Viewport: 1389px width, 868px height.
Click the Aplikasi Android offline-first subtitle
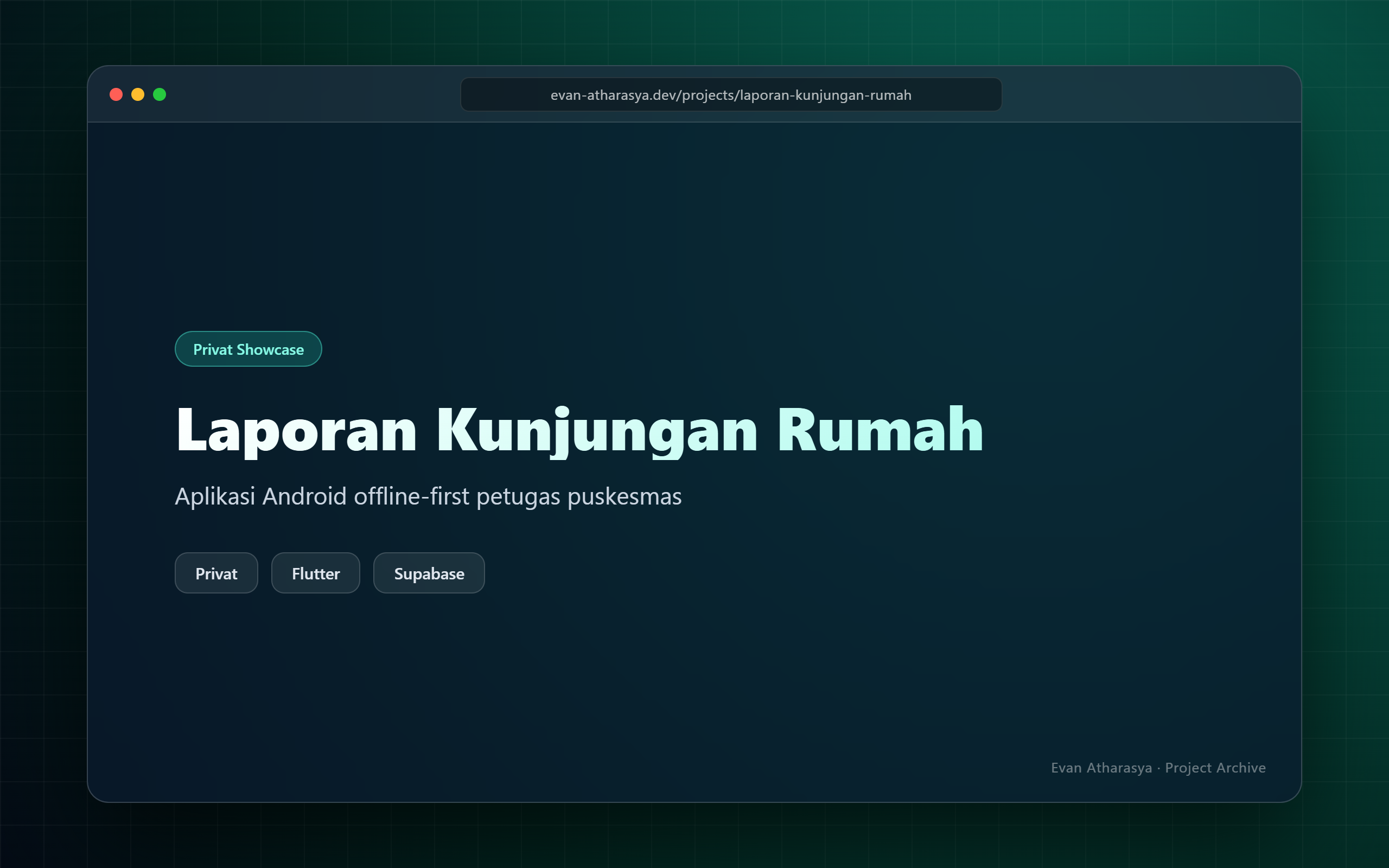tap(428, 496)
